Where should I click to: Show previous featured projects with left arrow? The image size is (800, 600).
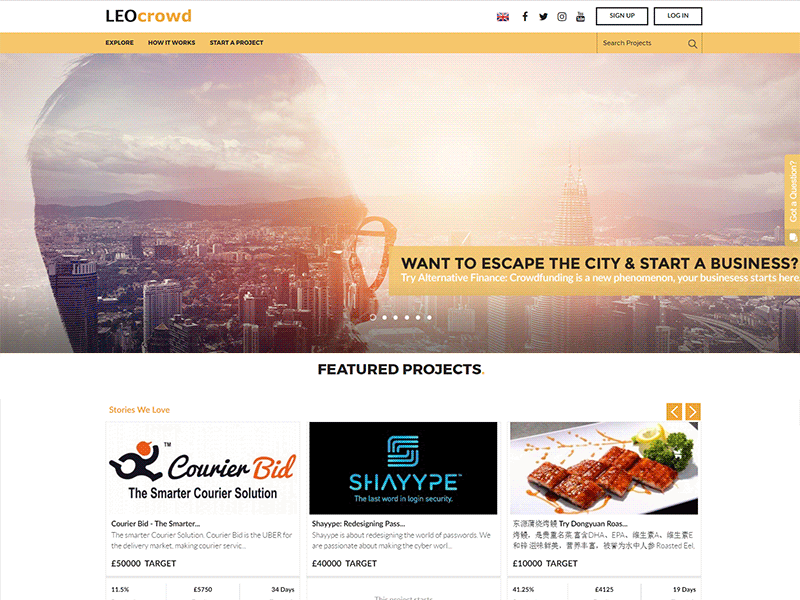click(674, 411)
